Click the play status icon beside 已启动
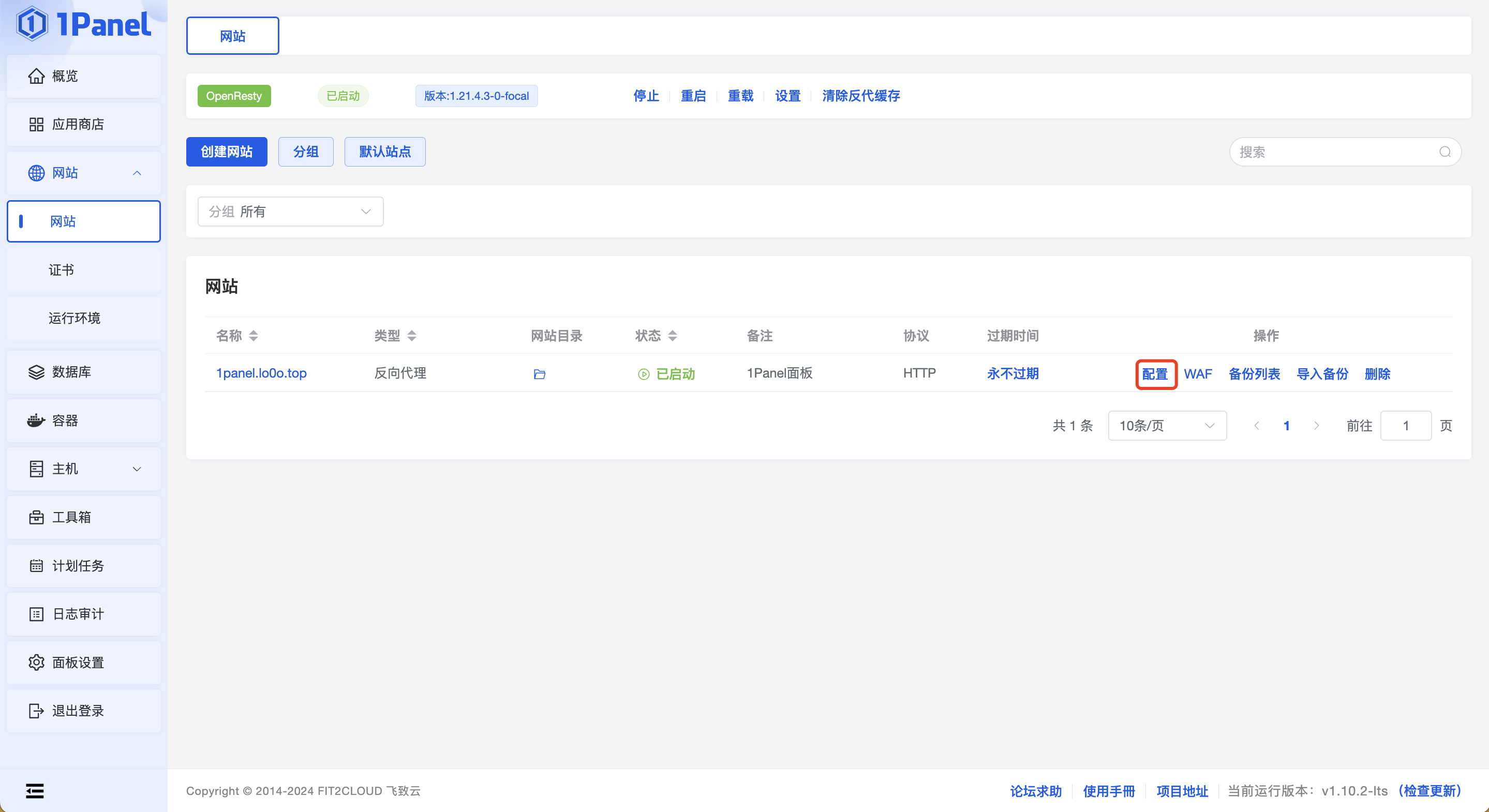The height and width of the screenshot is (812, 1489). coord(644,374)
